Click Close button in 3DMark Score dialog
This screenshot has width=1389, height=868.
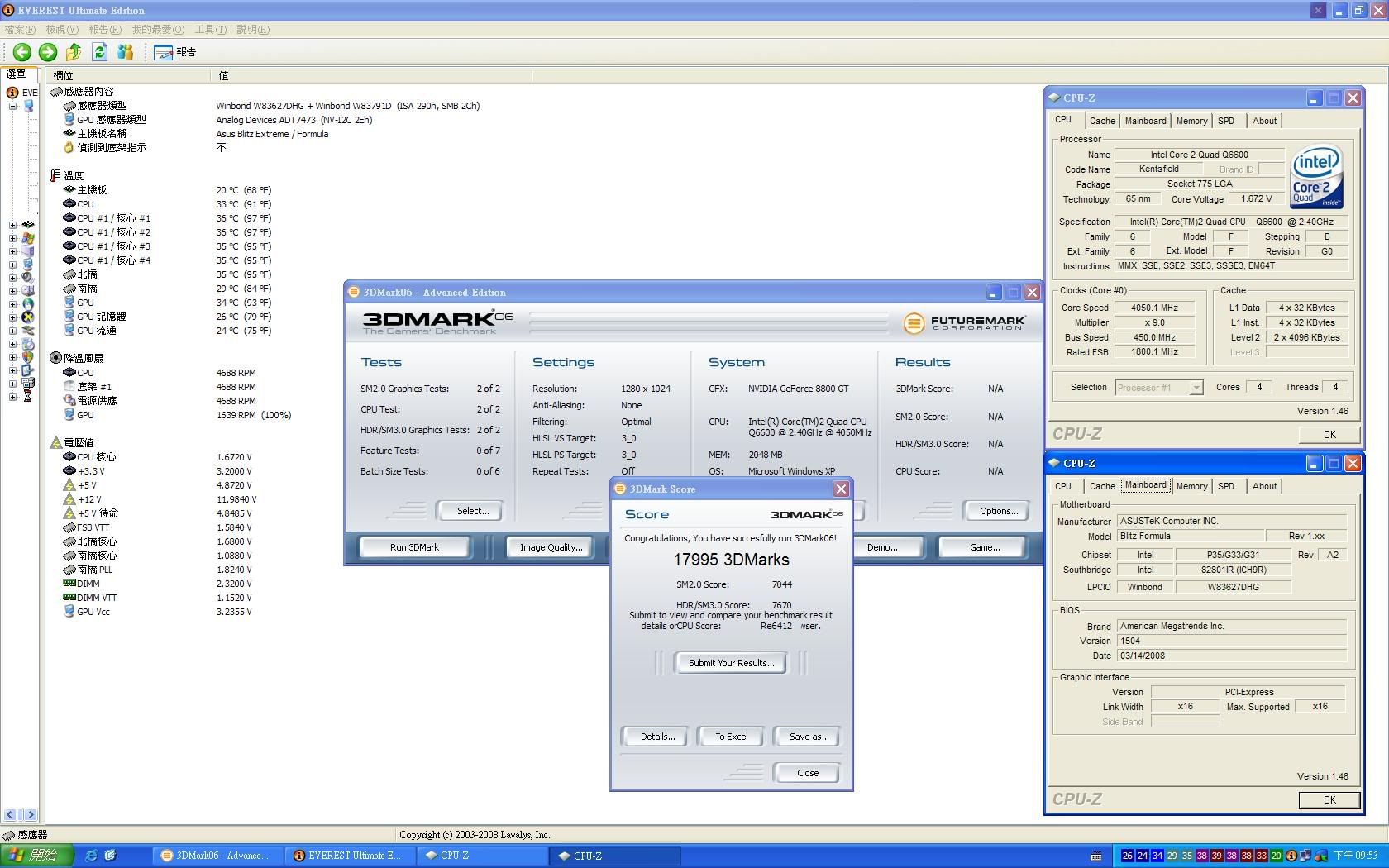[x=808, y=773]
